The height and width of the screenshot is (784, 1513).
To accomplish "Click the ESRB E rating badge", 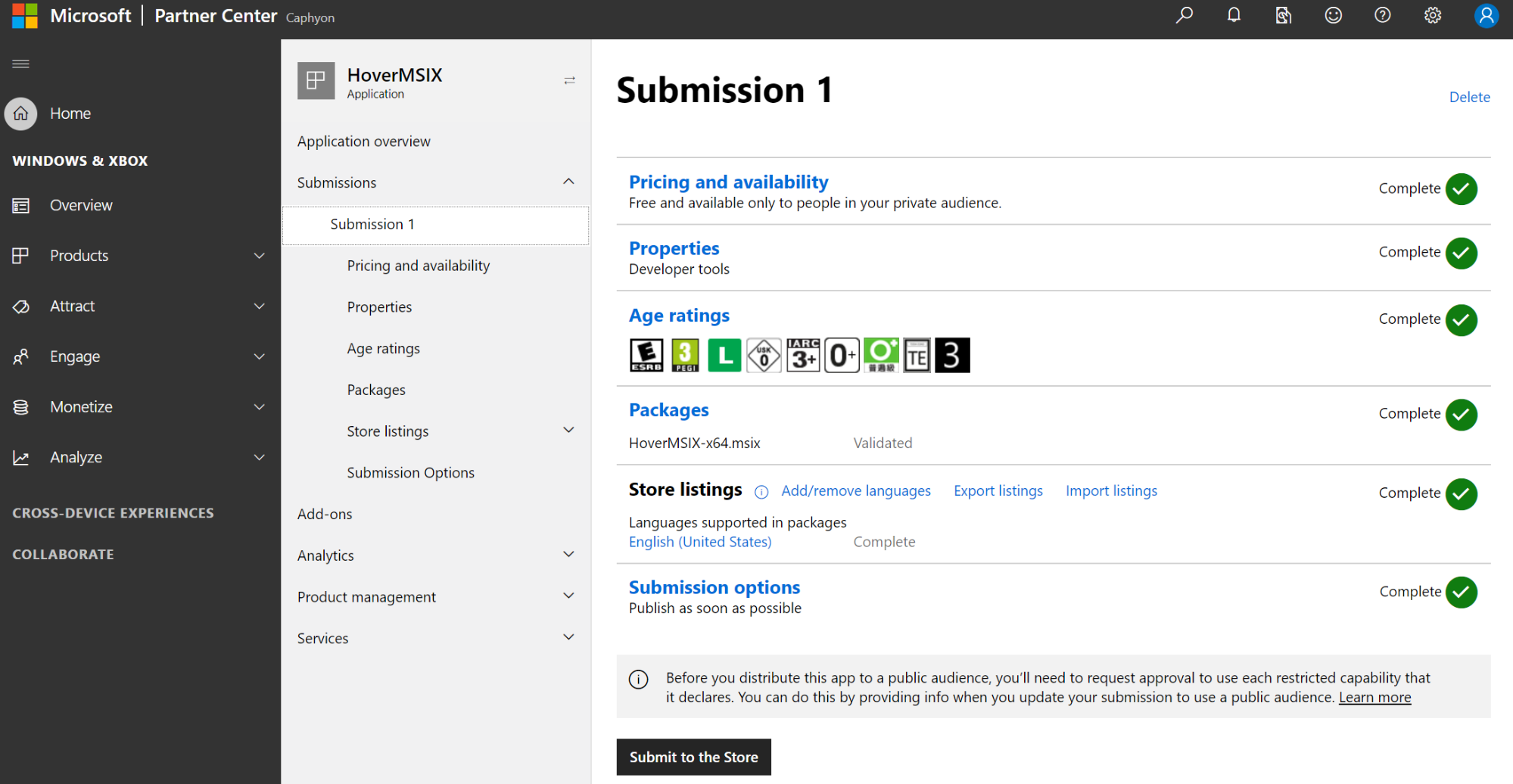I will point(646,355).
